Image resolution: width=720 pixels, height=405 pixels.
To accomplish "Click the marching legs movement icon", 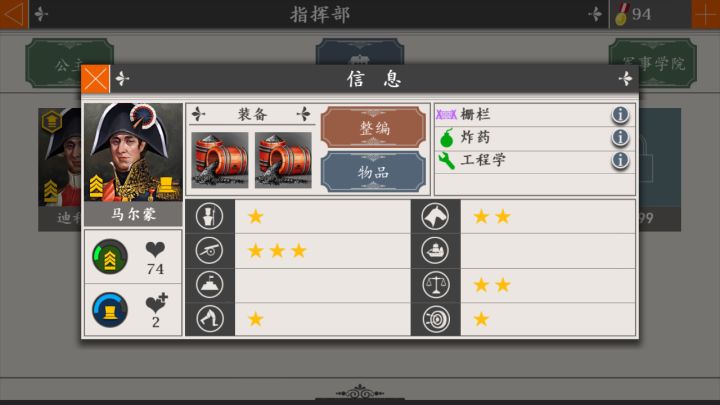I will tap(209, 319).
